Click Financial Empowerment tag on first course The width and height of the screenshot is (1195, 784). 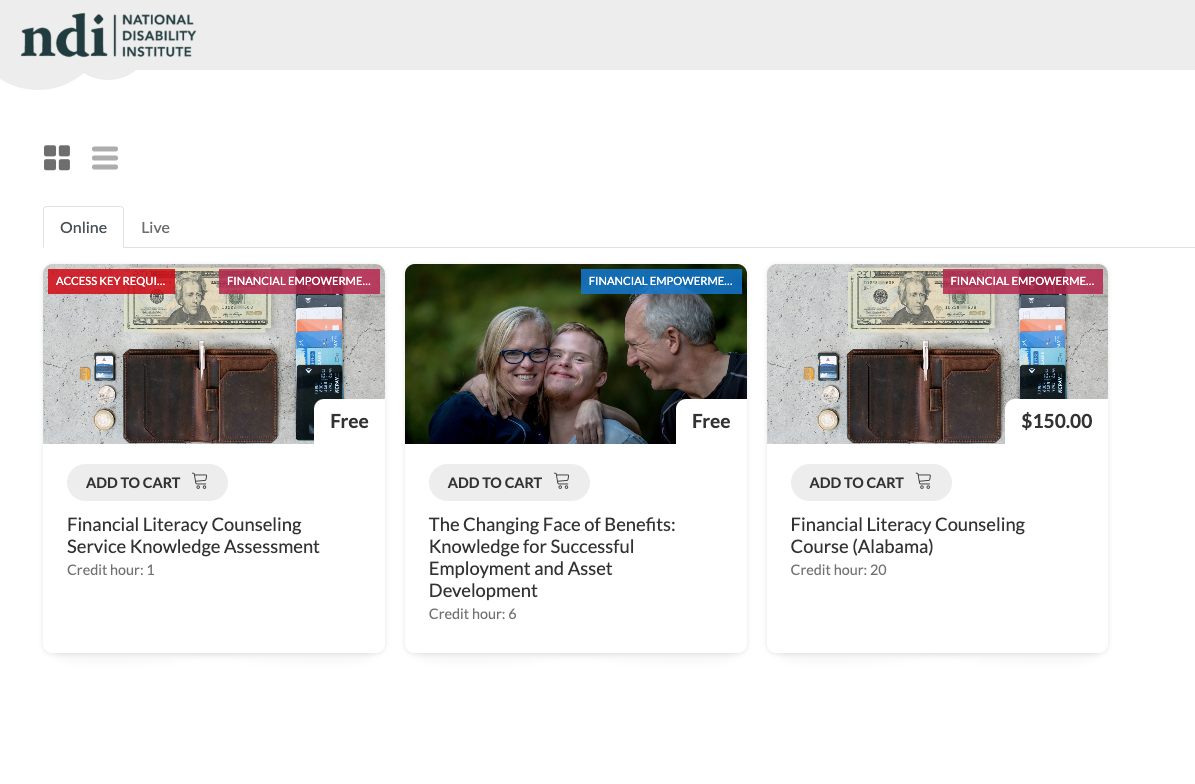tap(299, 281)
